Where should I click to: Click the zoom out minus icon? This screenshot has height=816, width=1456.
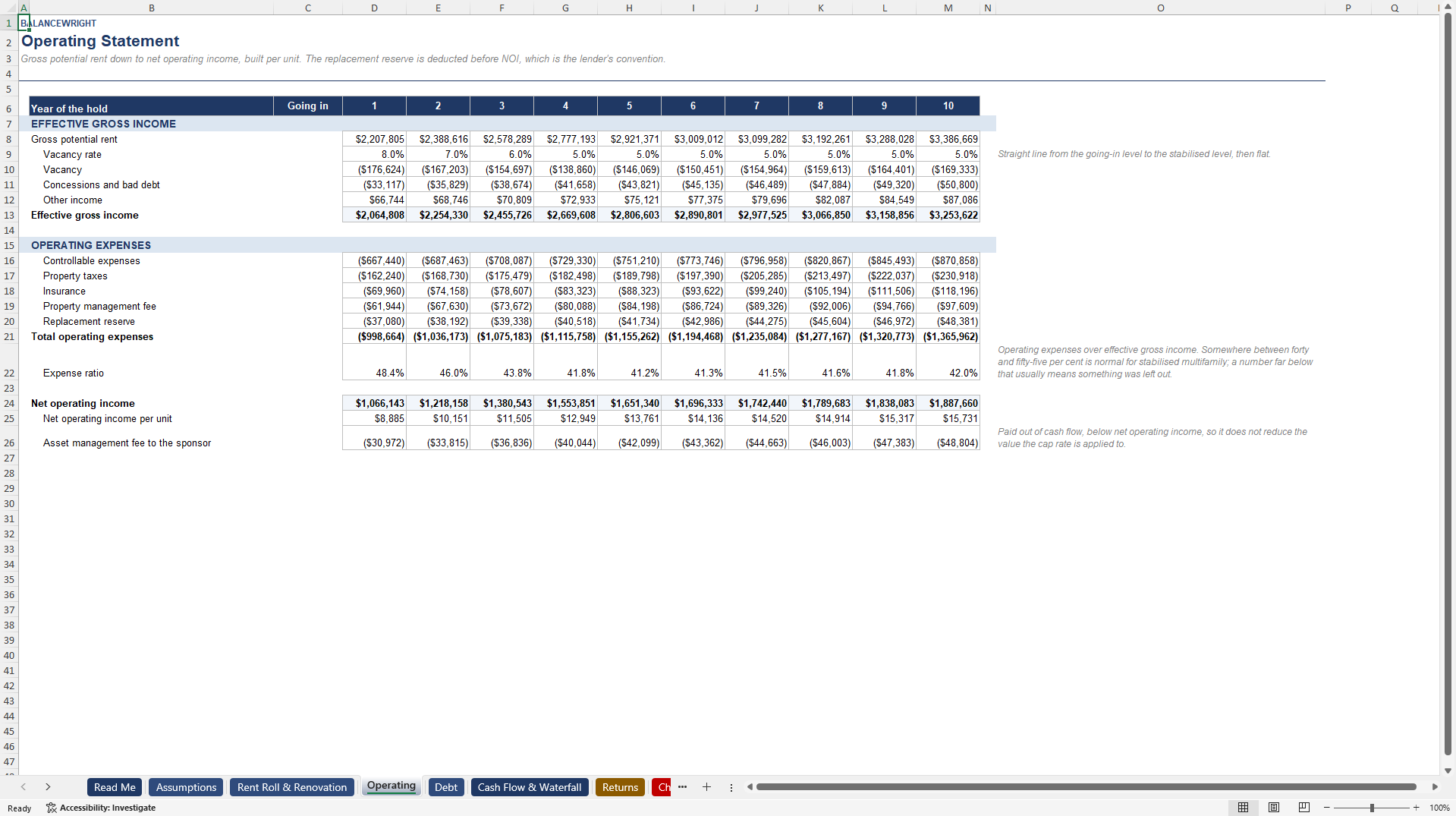1326,808
